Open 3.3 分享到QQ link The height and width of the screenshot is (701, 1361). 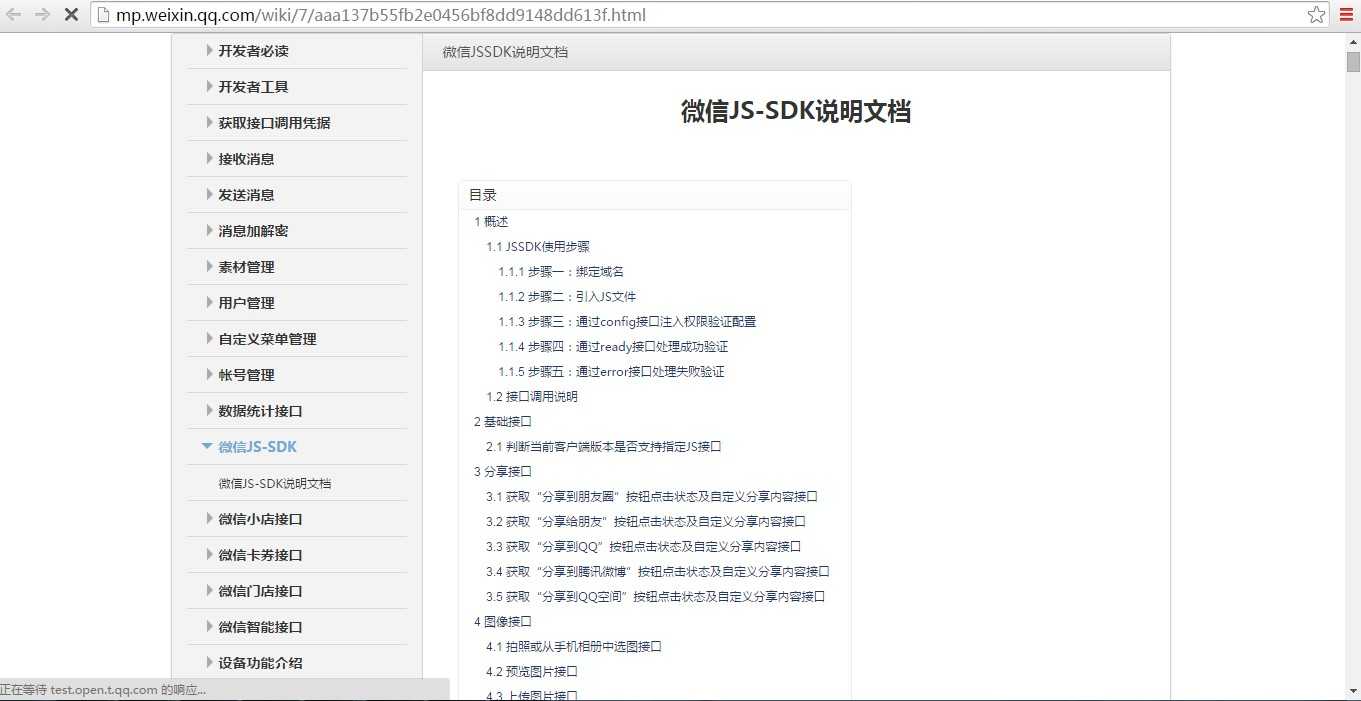coord(644,547)
